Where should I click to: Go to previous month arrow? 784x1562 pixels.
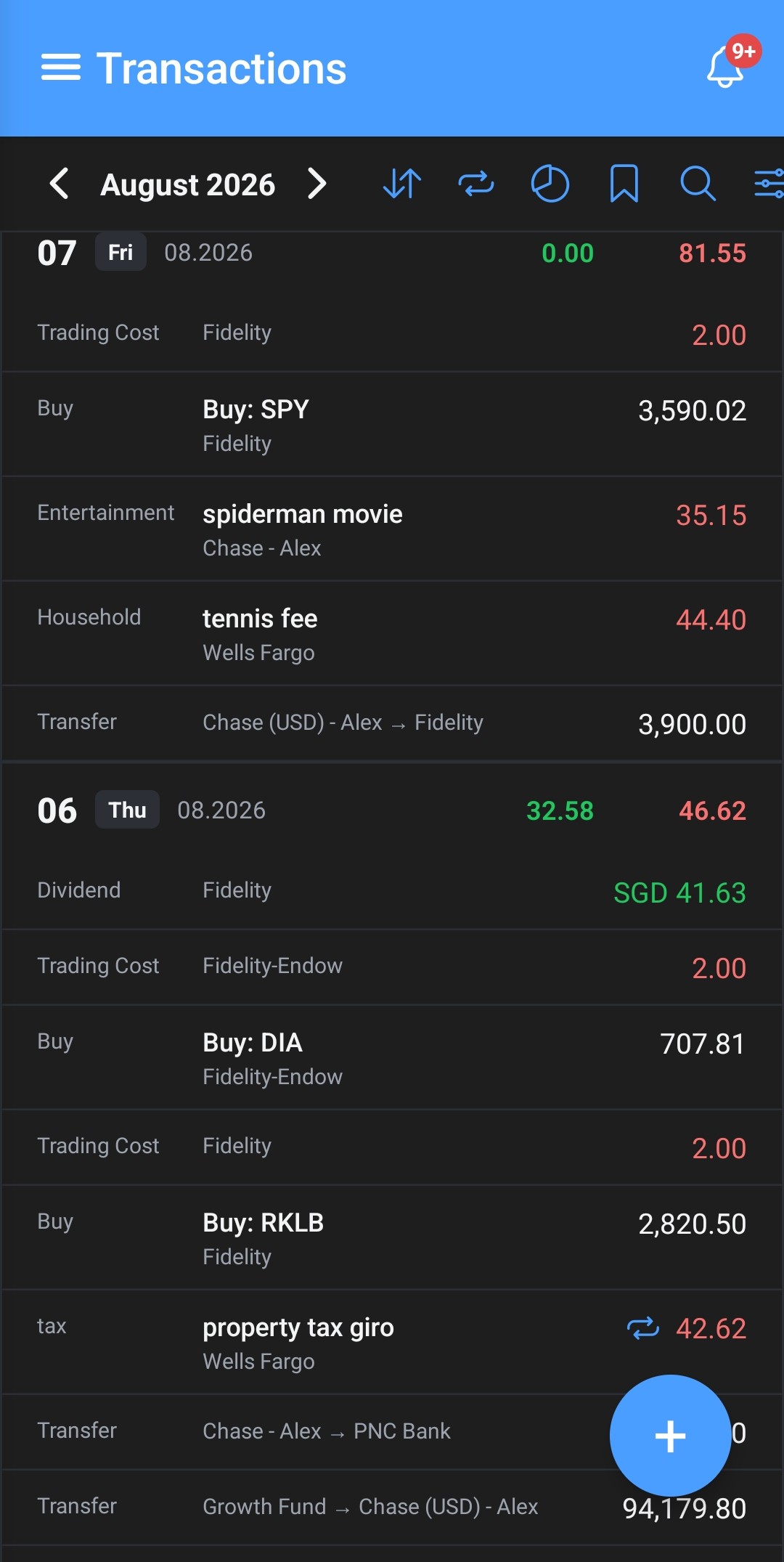(x=60, y=184)
